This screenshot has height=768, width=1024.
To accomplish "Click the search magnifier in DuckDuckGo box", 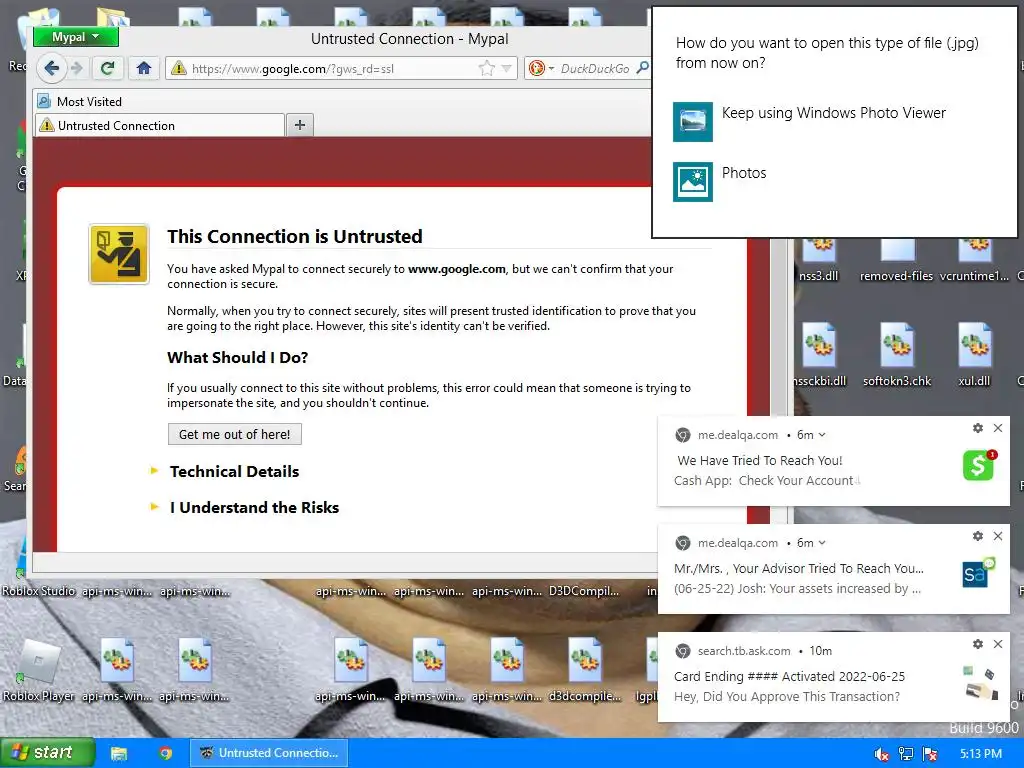I will point(643,67).
